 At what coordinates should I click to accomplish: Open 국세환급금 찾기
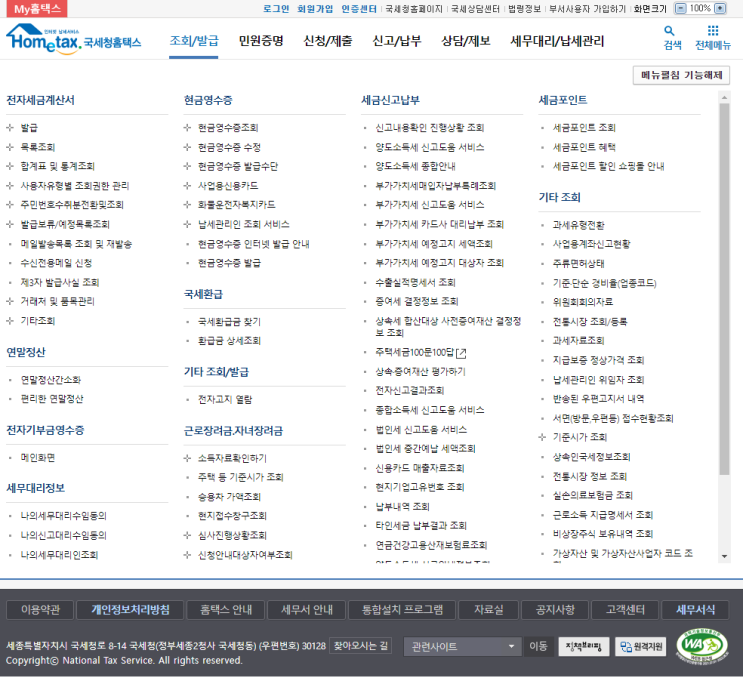point(229,322)
